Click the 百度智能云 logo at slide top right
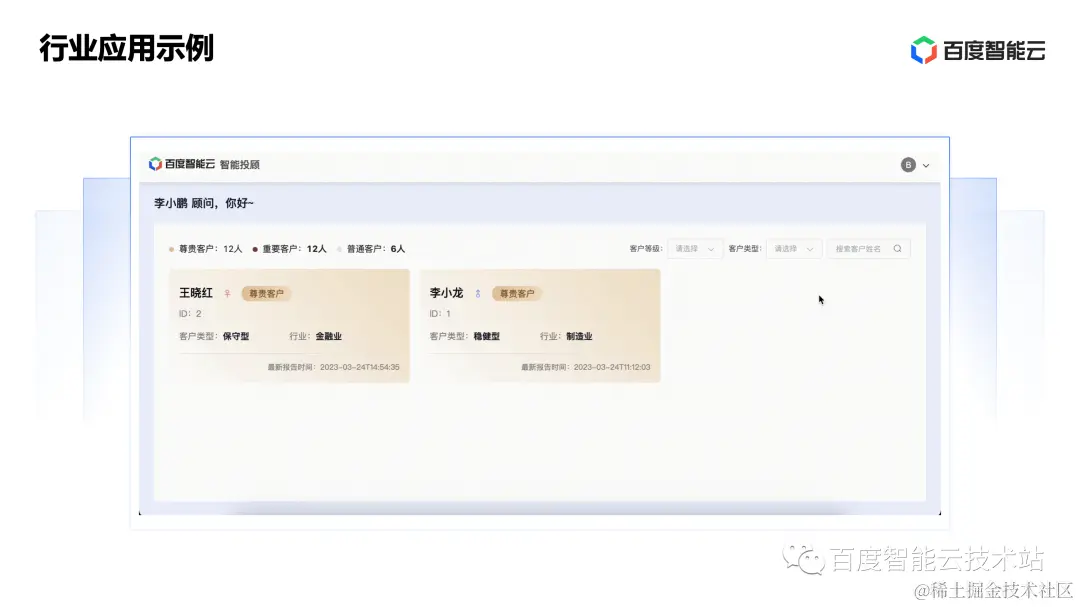This screenshot has height=607, width=1080. click(978, 50)
